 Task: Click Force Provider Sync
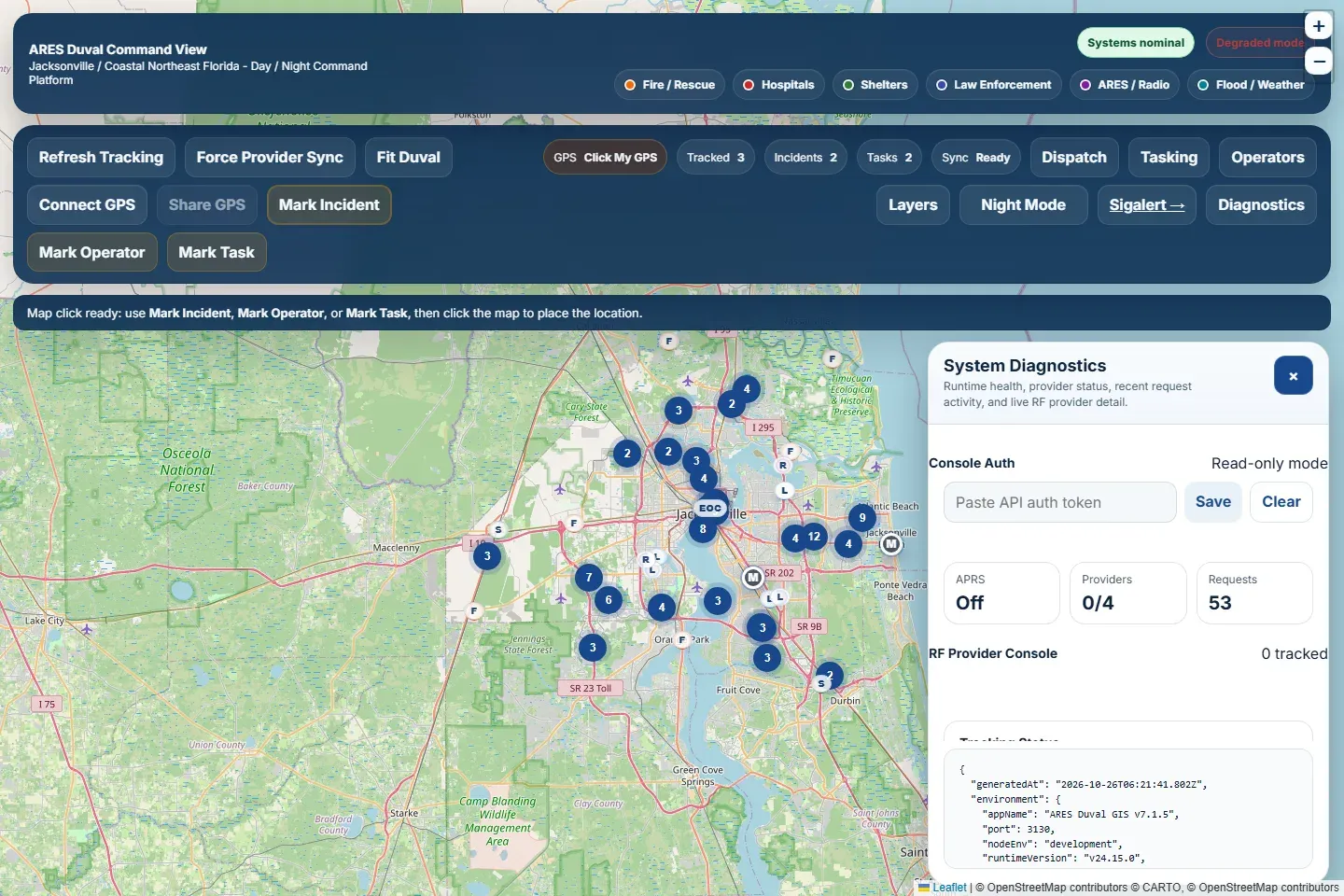270,158
